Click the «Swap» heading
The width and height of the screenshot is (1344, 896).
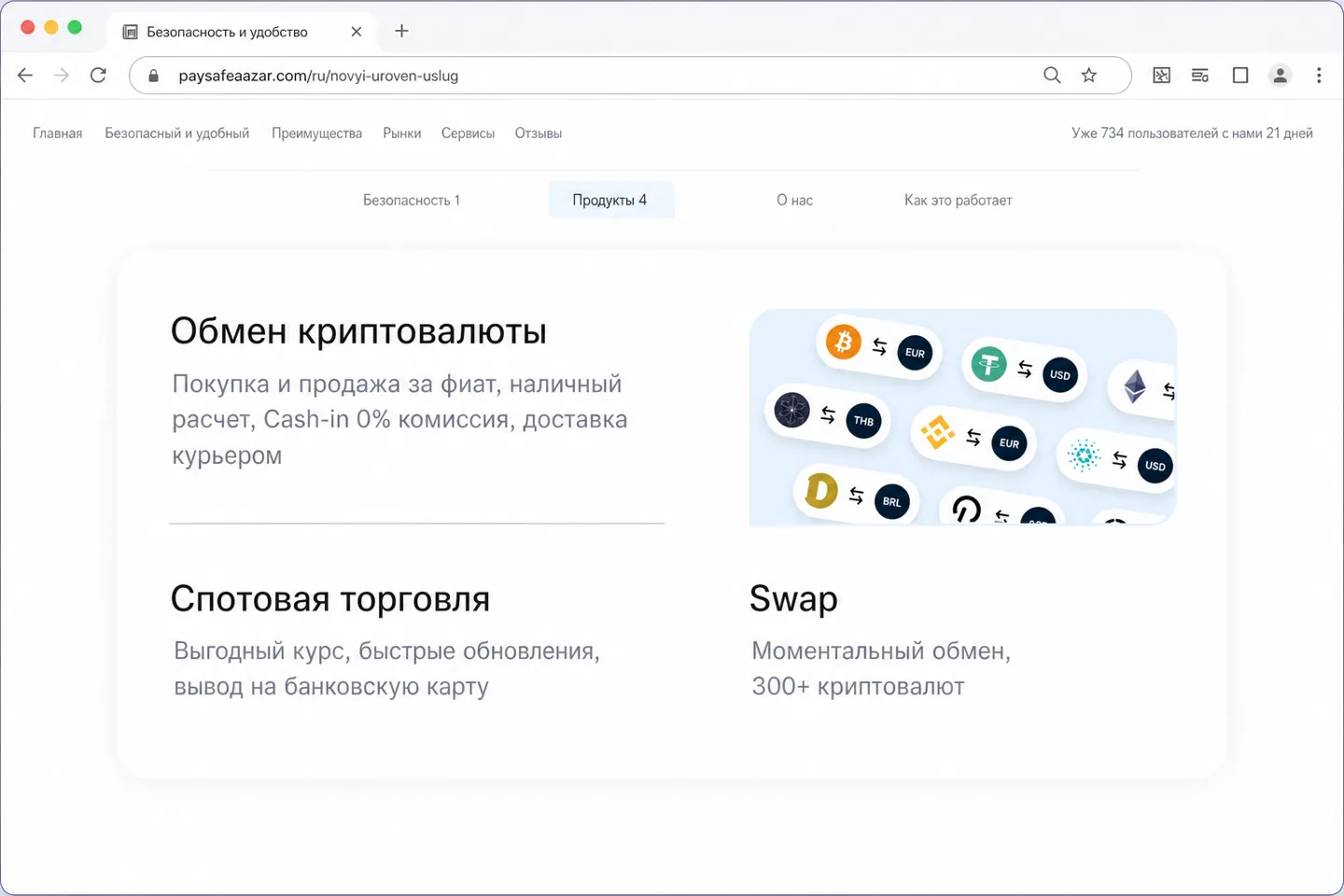tap(794, 599)
